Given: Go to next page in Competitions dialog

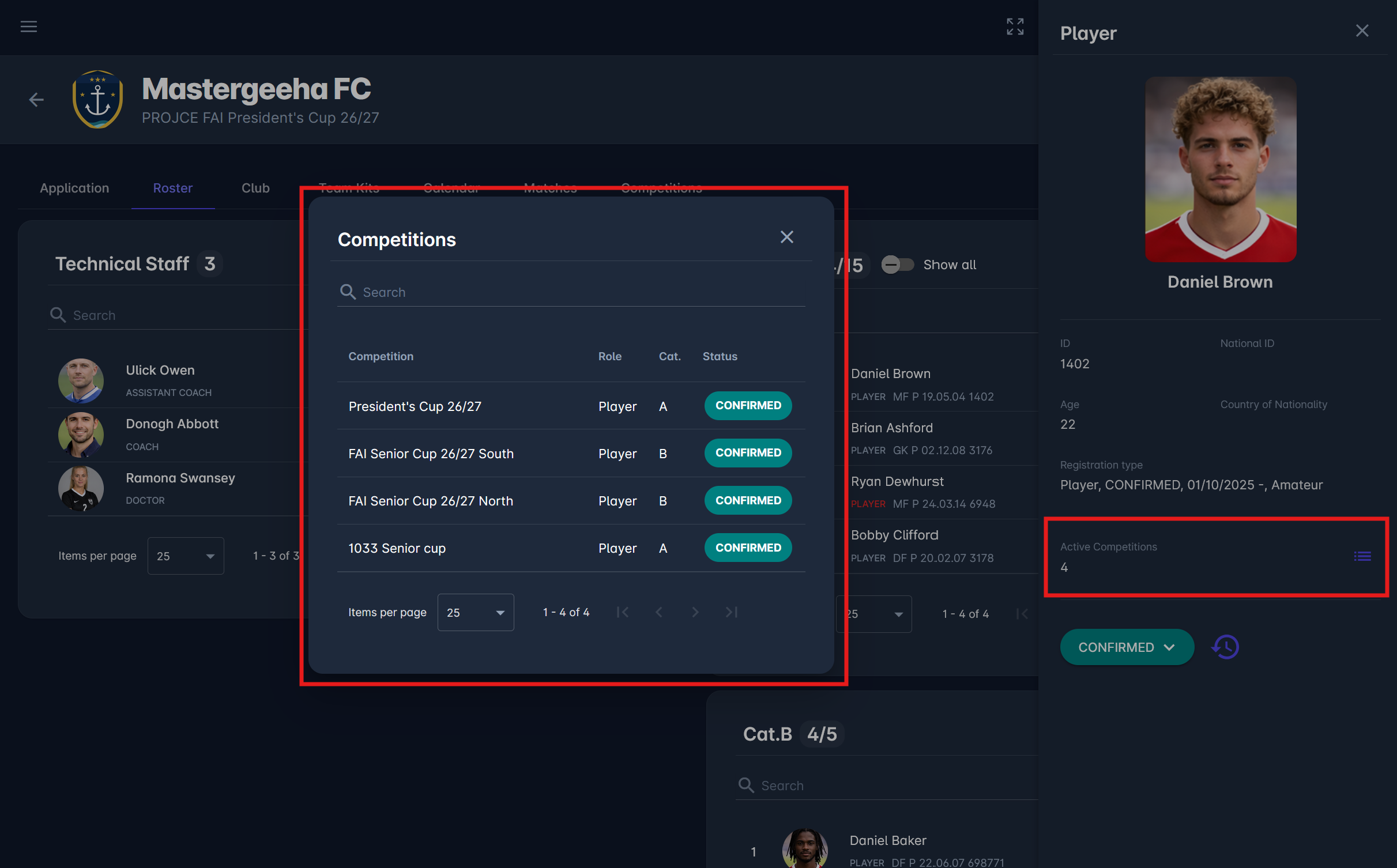Looking at the screenshot, I should click(695, 612).
